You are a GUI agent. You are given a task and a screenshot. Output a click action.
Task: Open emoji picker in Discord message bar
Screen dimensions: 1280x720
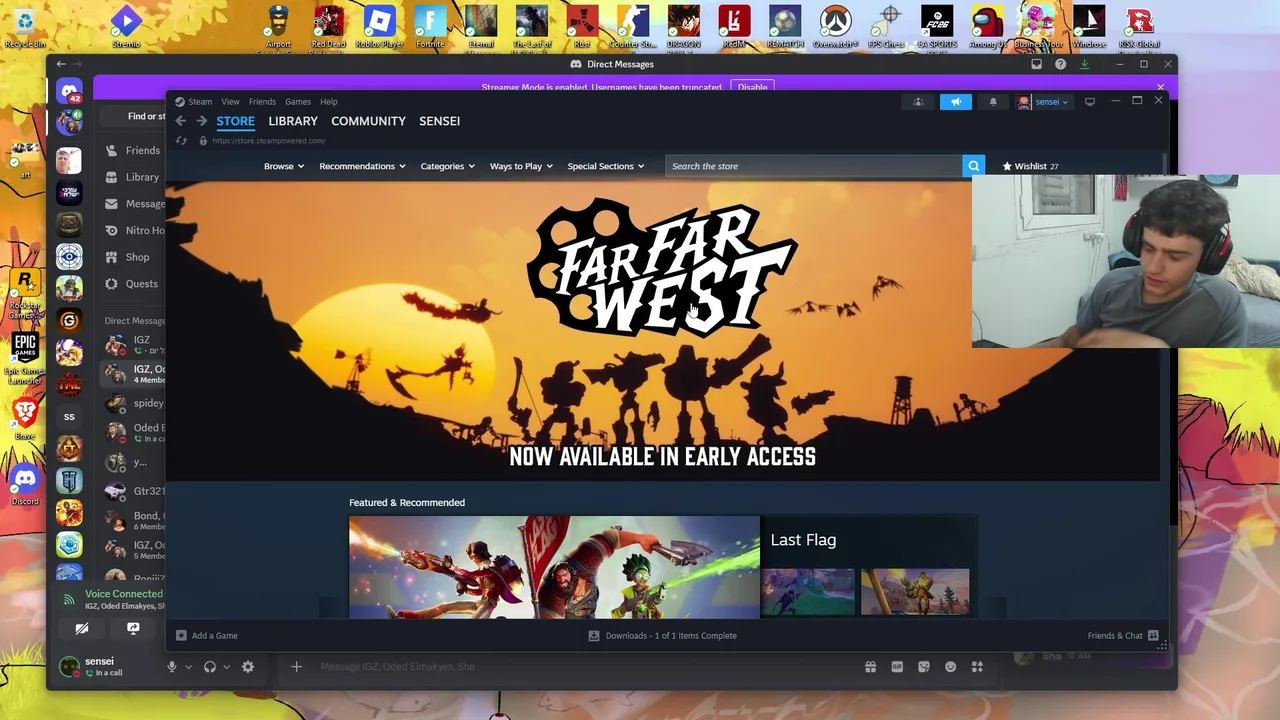click(x=950, y=667)
